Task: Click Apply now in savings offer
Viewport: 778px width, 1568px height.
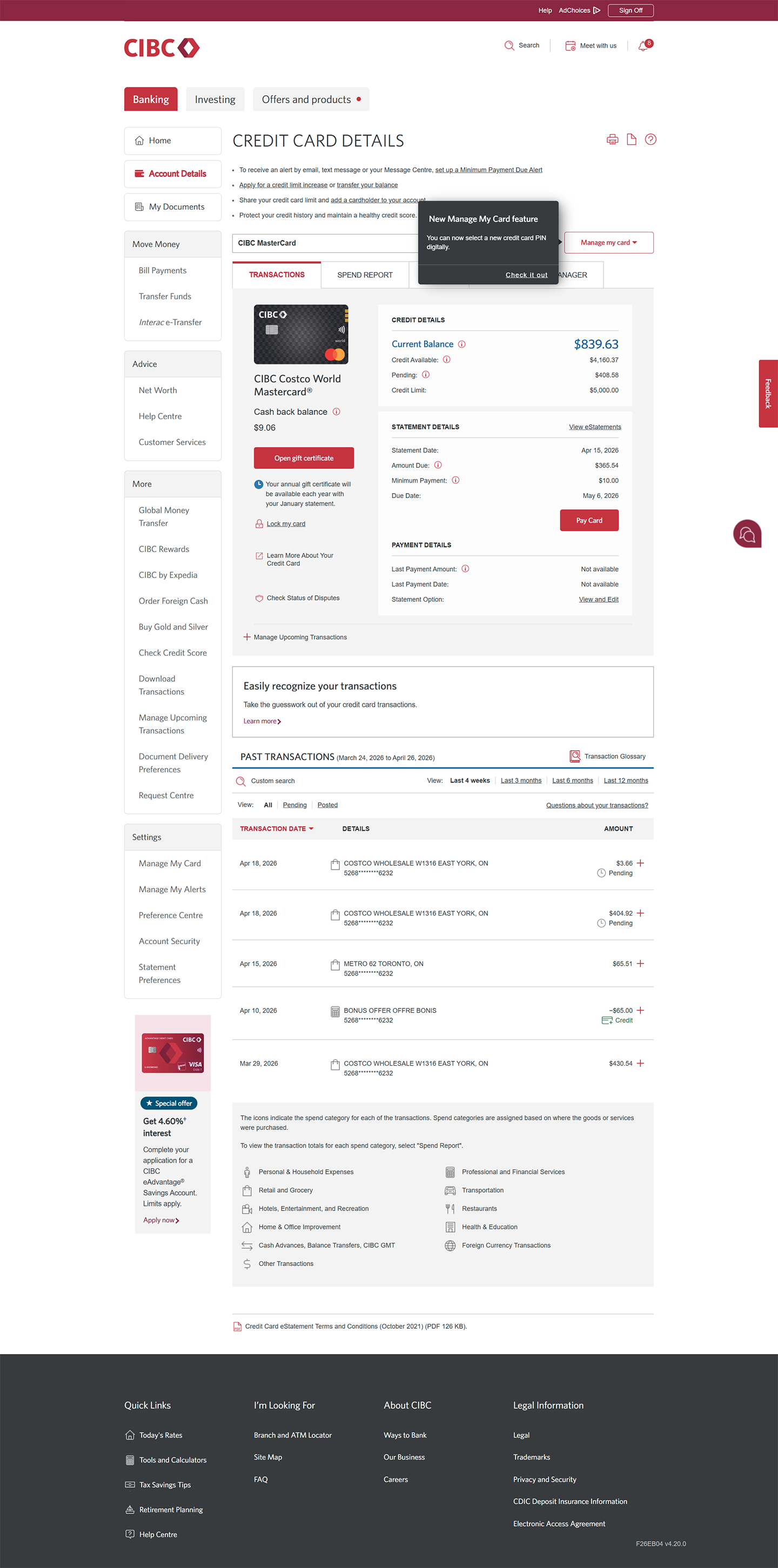Action: [x=160, y=1221]
